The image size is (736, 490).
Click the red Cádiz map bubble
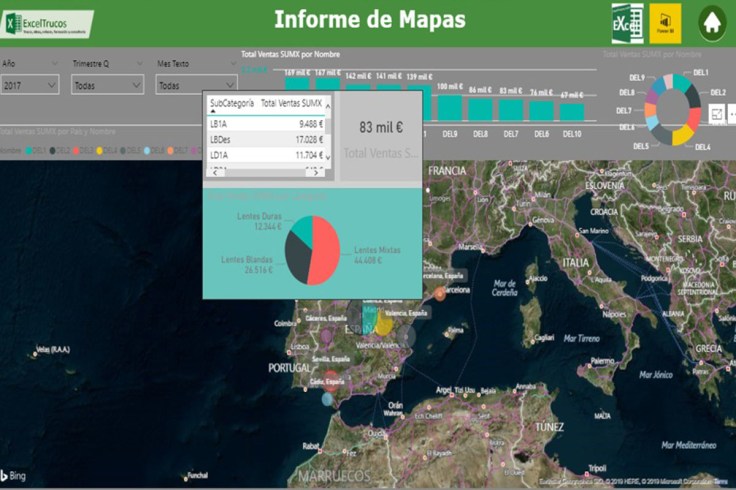(331, 382)
